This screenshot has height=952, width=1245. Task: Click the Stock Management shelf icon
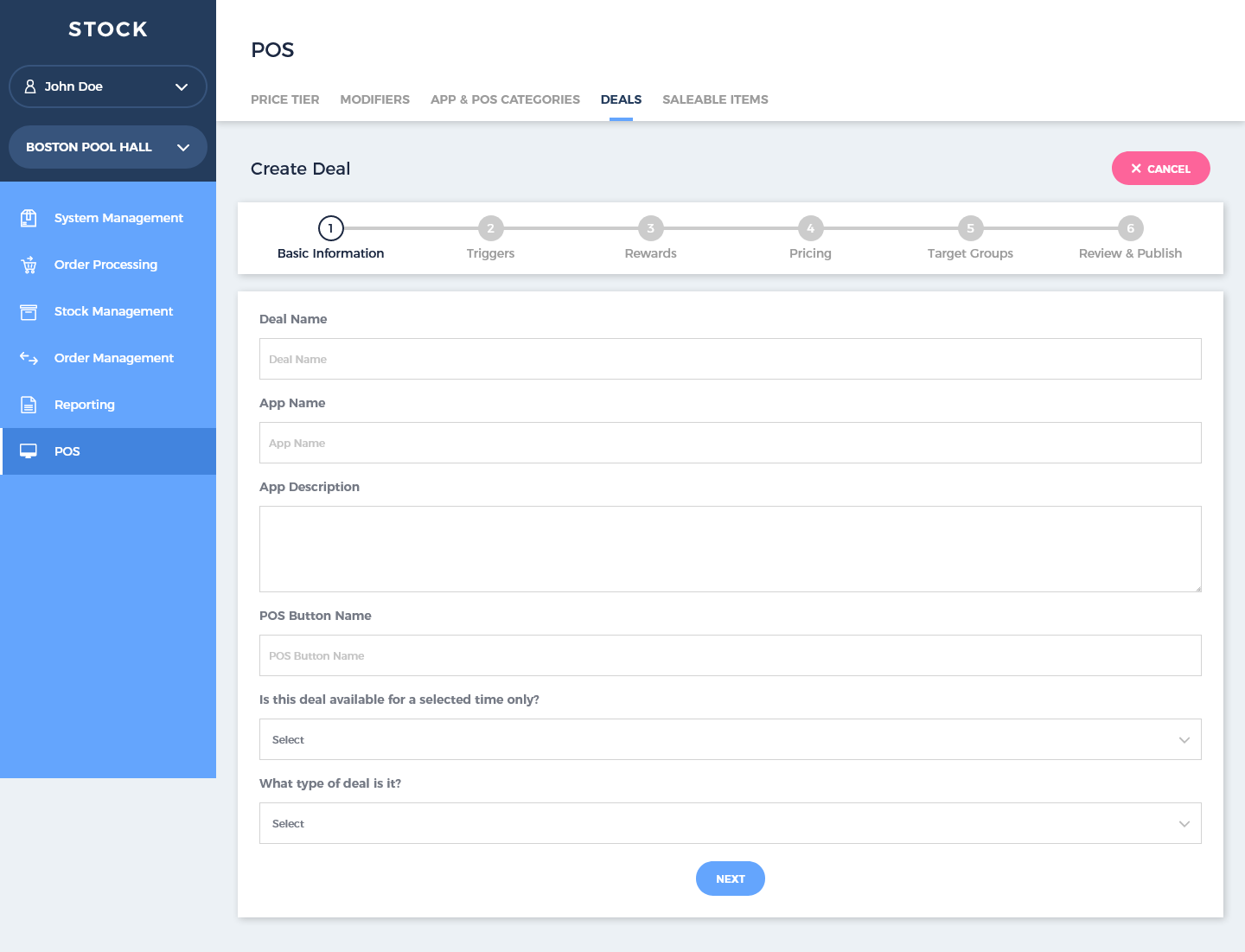click(29, 311)
